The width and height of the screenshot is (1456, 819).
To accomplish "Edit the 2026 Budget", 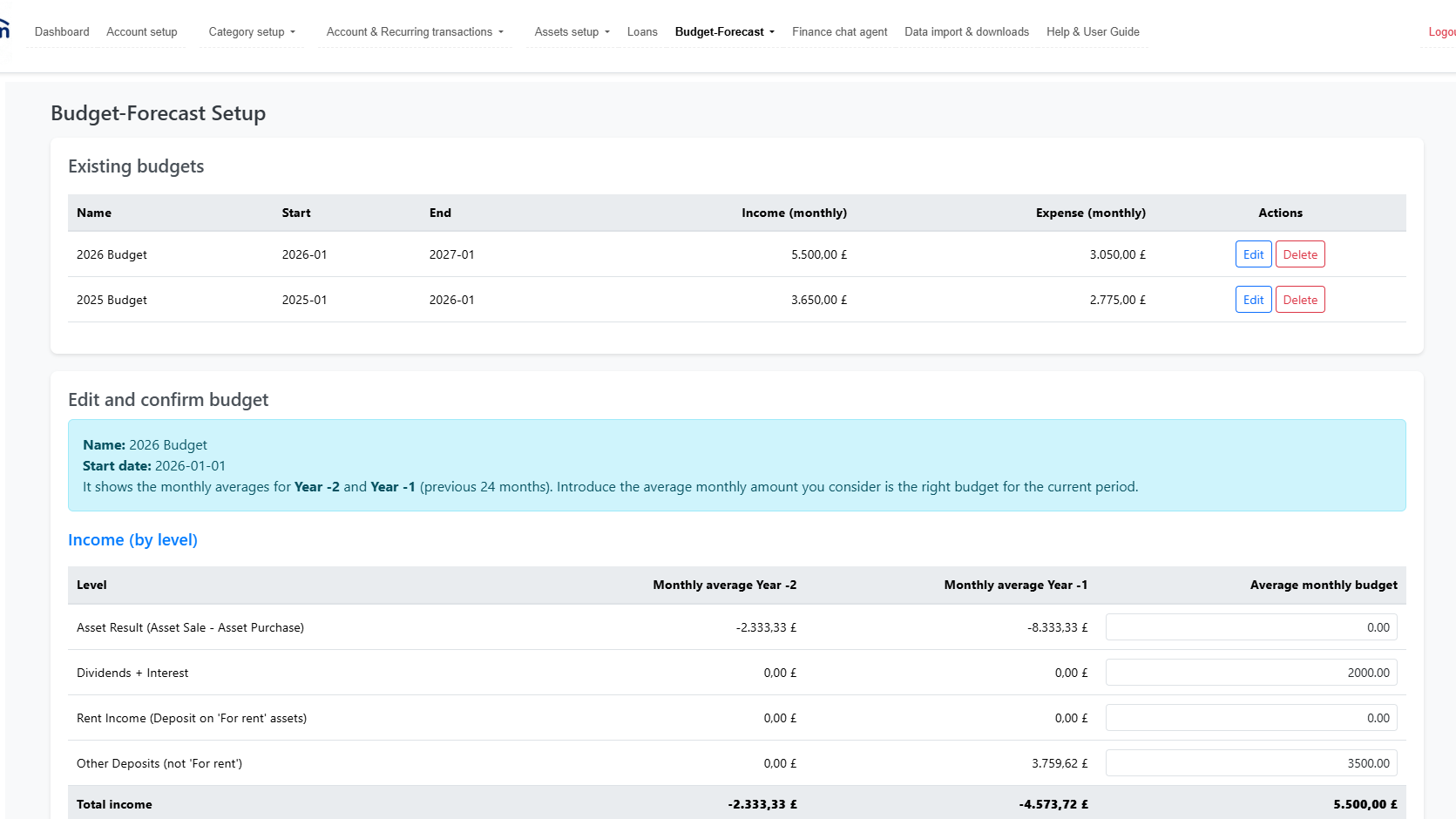I will tap(1253, 254).
